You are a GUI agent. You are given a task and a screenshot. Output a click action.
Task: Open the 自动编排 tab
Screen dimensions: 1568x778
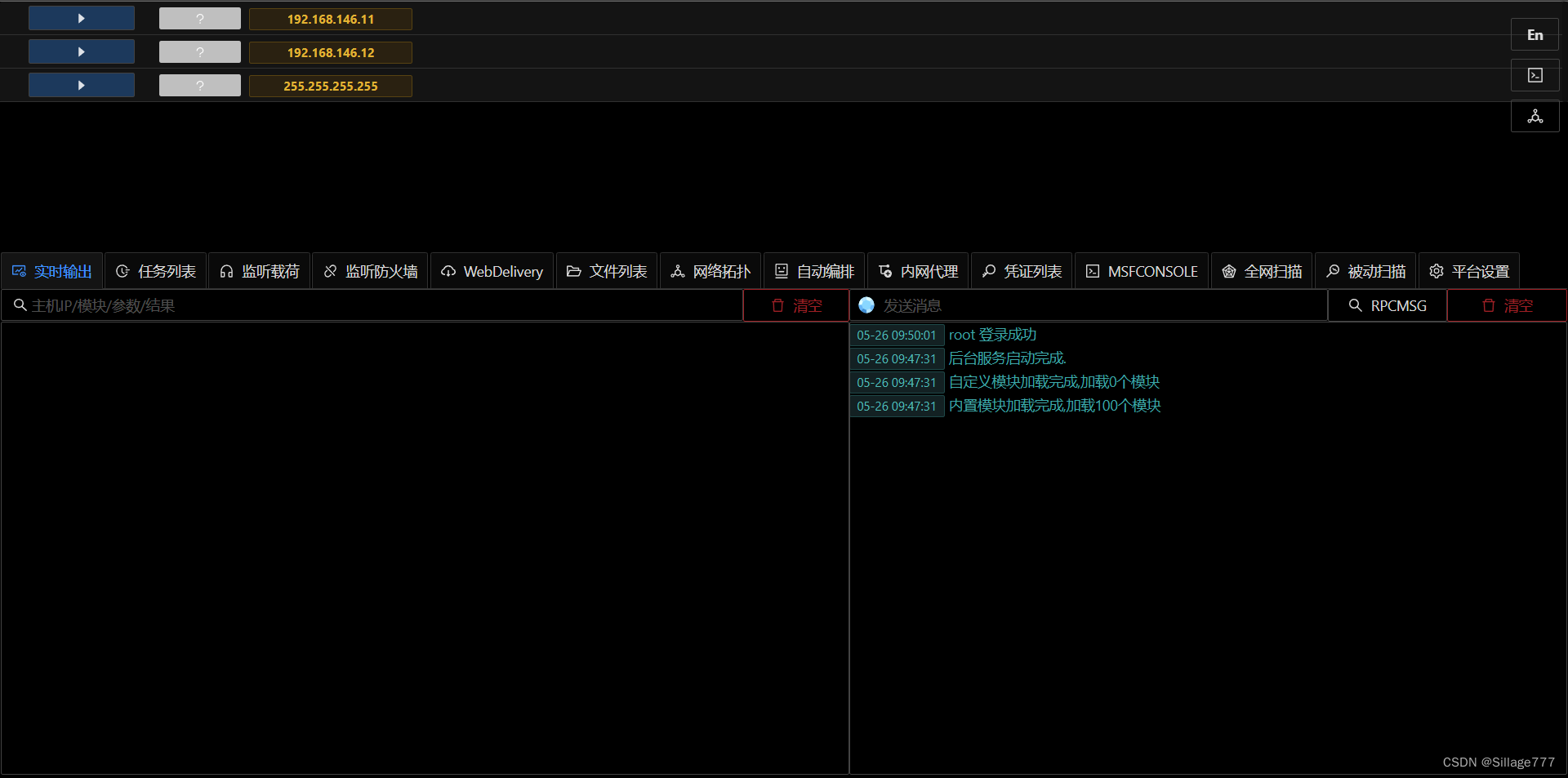[x=814, y=271]
